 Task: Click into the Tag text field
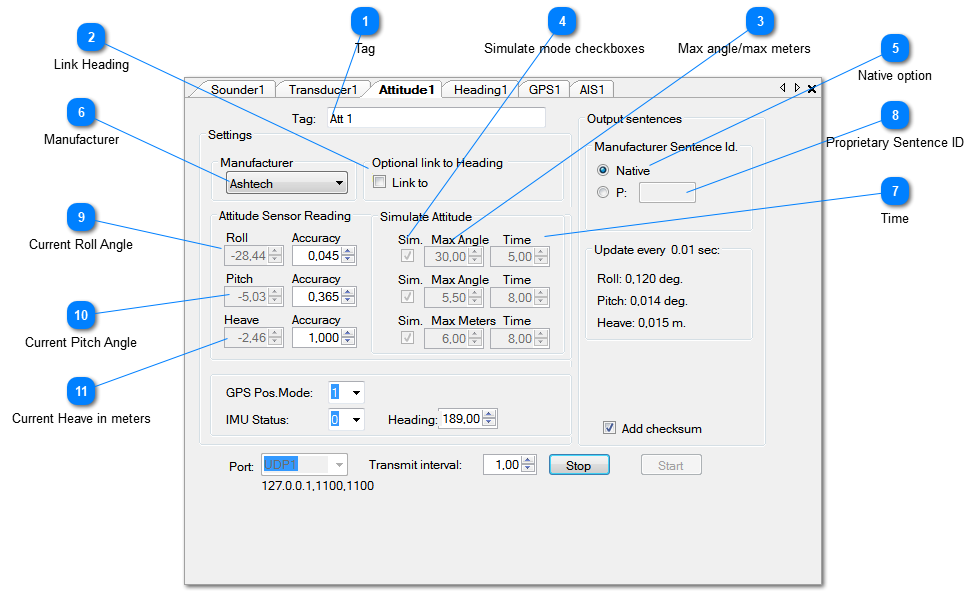coord(434,118)
